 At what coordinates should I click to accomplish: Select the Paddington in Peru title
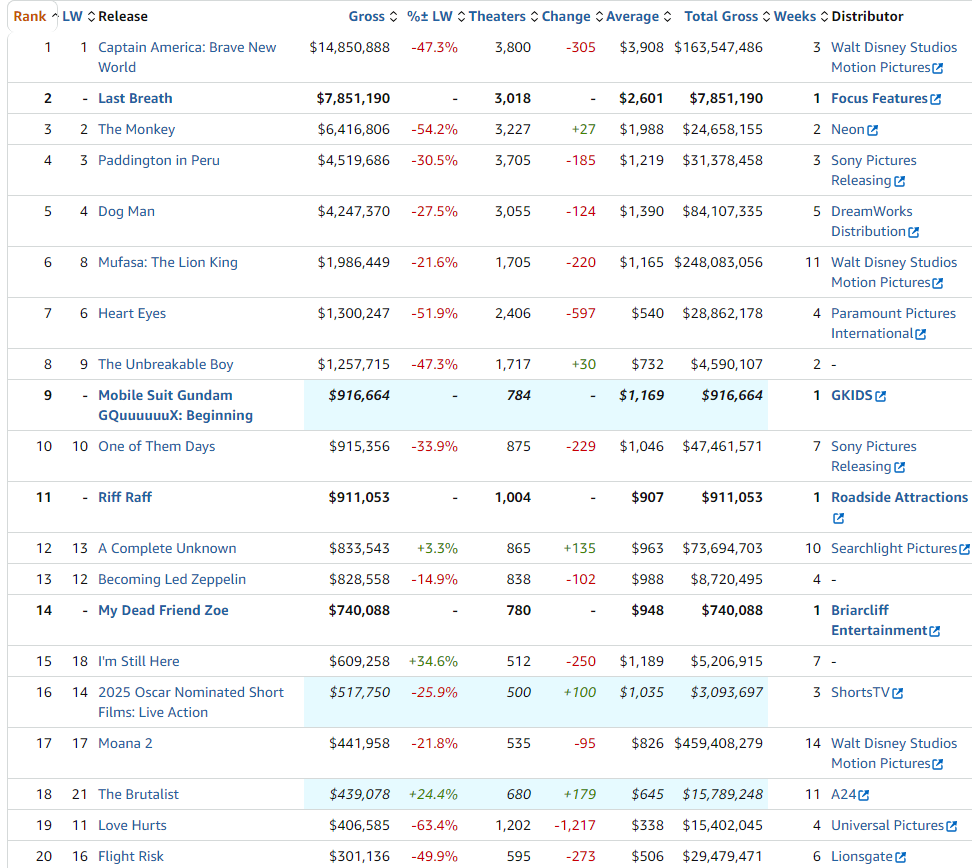click(x=158, y=160)
